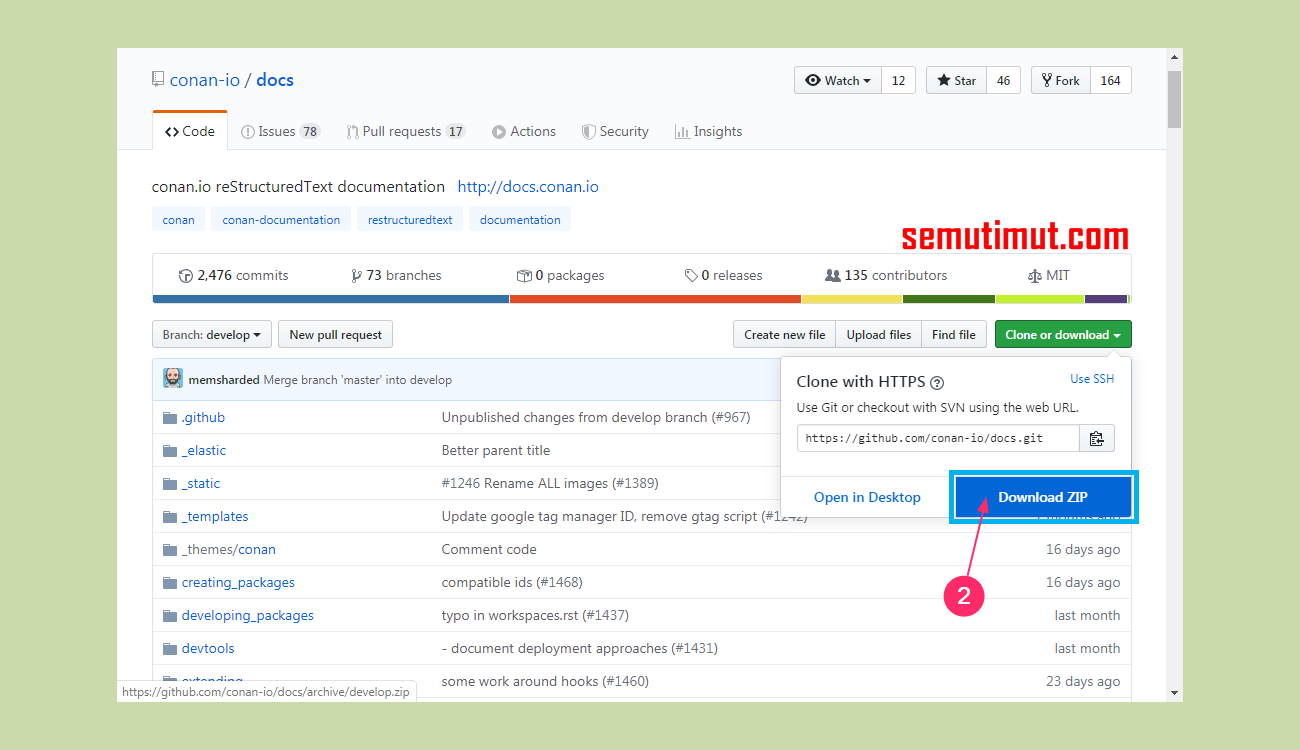Open commit message 'compatible ids (#1468)'
The height and width of the screenshot is (750, 1300).
click(x=512, y=582)
